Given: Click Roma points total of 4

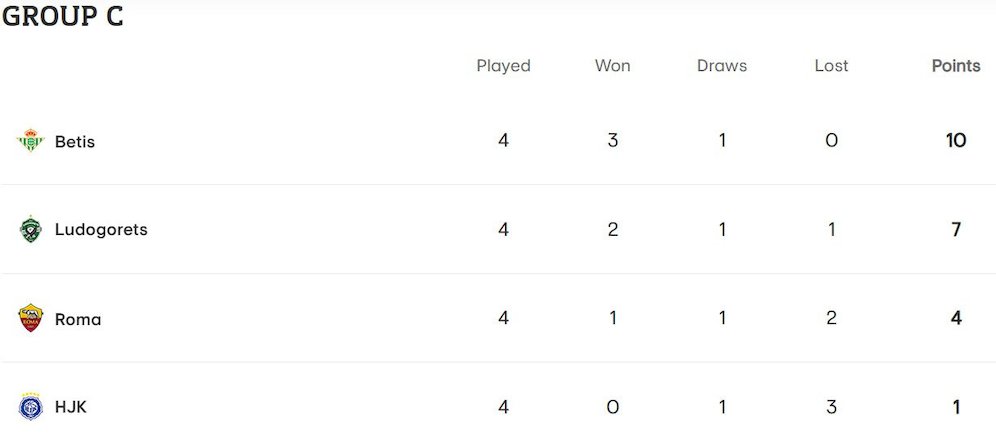Looking at the screenshot, I should coord(956,319).
